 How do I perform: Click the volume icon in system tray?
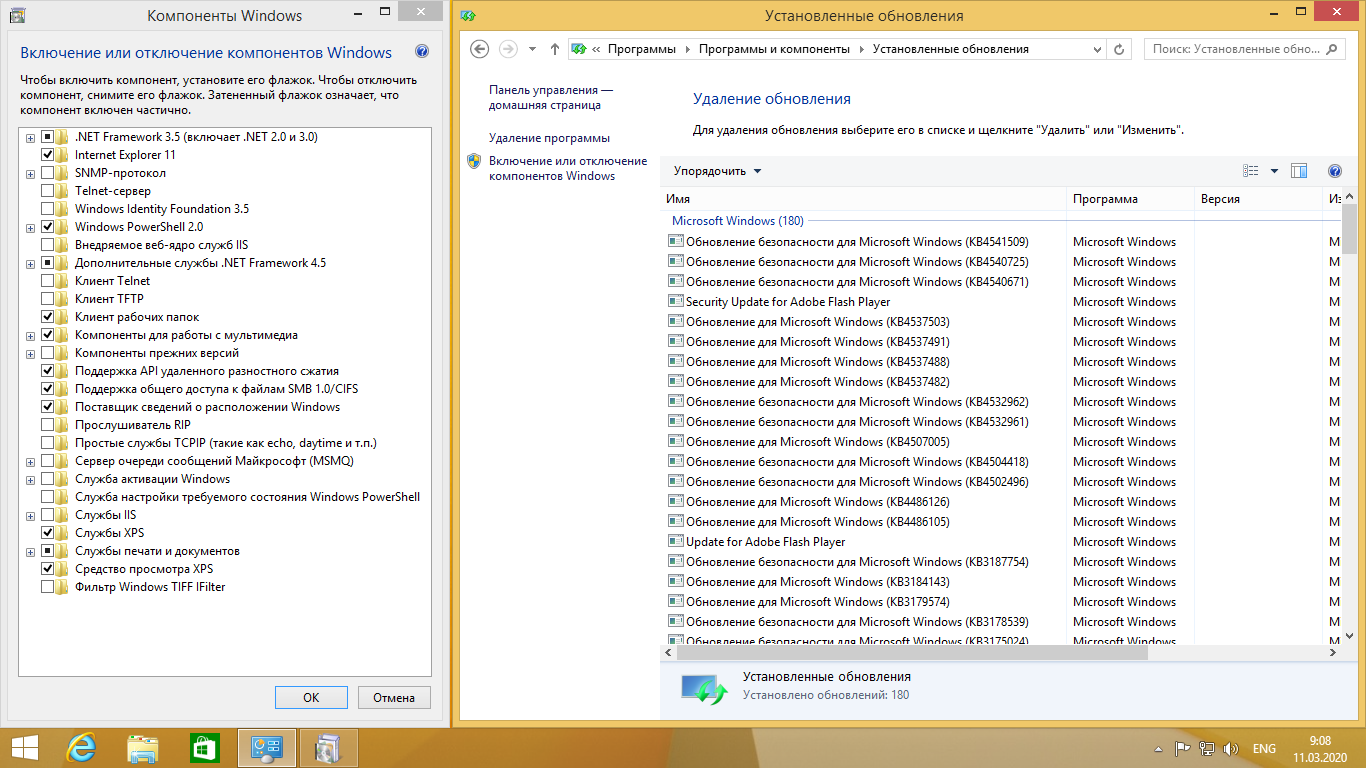pyautogui.click(x=1231, y=749)
